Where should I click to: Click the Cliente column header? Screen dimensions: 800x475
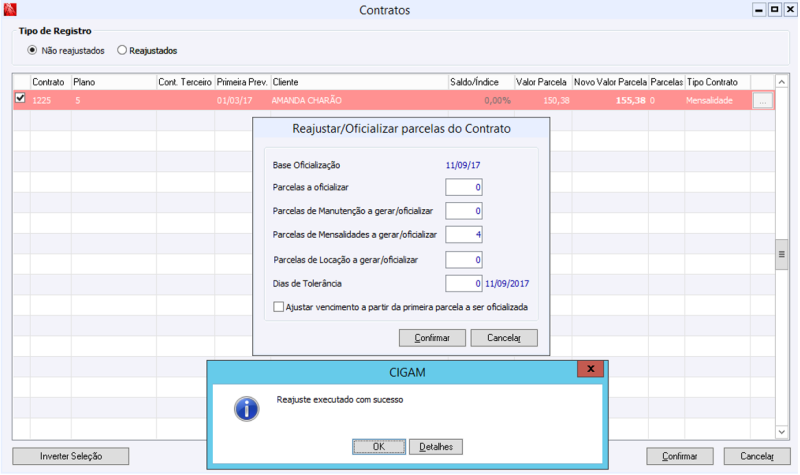pos(359,82)
